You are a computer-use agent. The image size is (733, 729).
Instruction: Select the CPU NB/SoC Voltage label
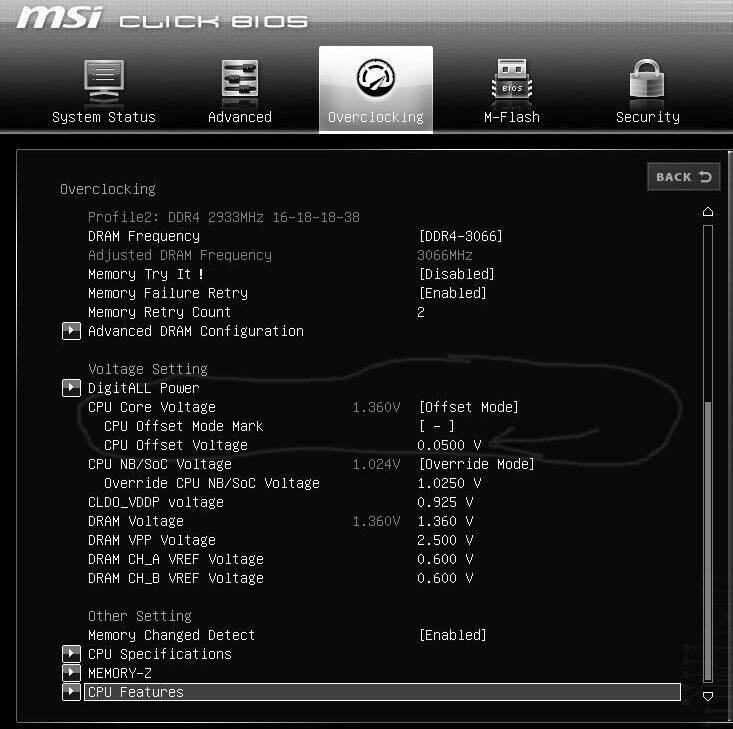pos(159,464)
